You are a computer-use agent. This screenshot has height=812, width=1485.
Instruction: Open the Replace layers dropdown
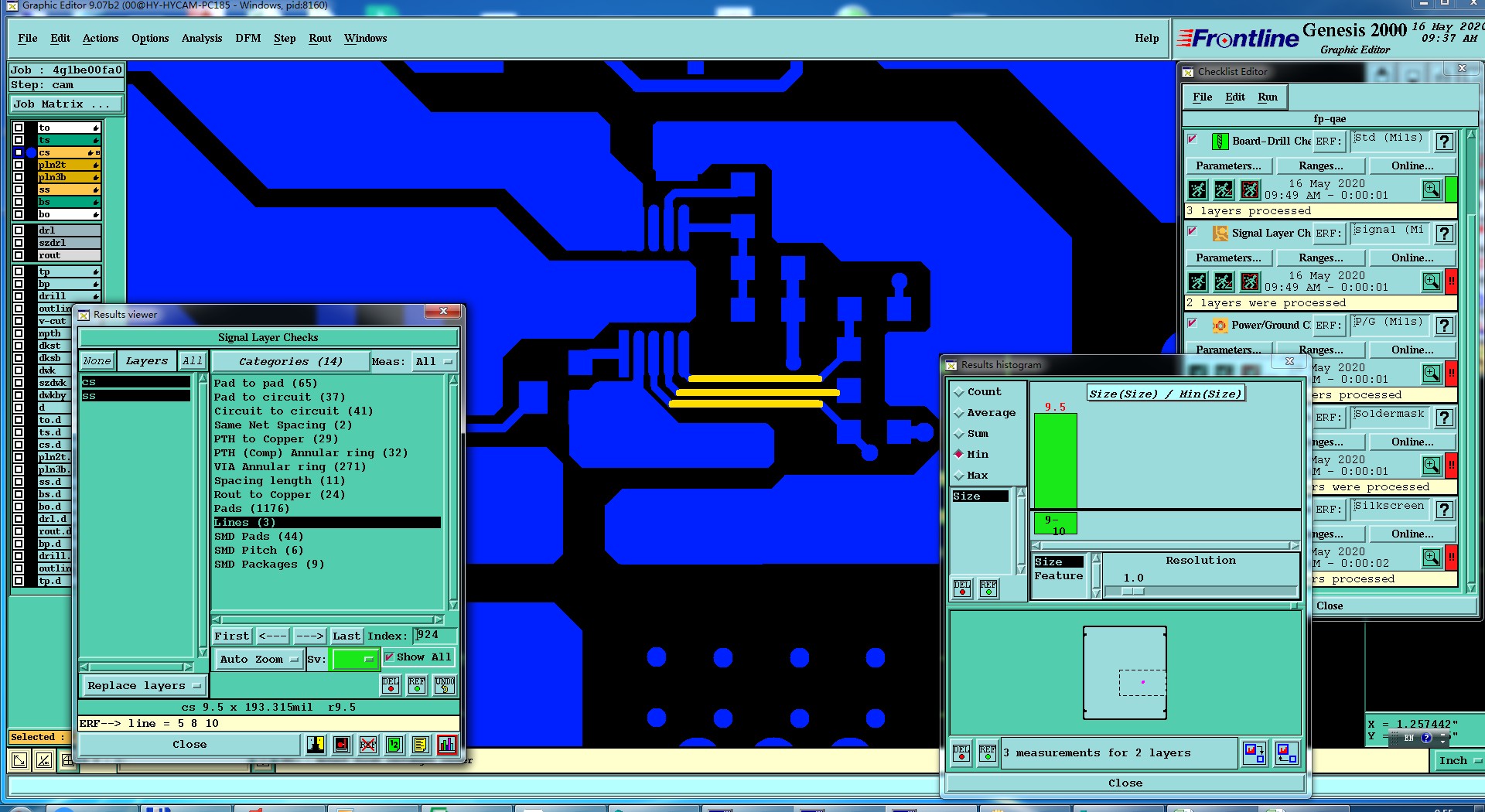click(x=143, y=685)
